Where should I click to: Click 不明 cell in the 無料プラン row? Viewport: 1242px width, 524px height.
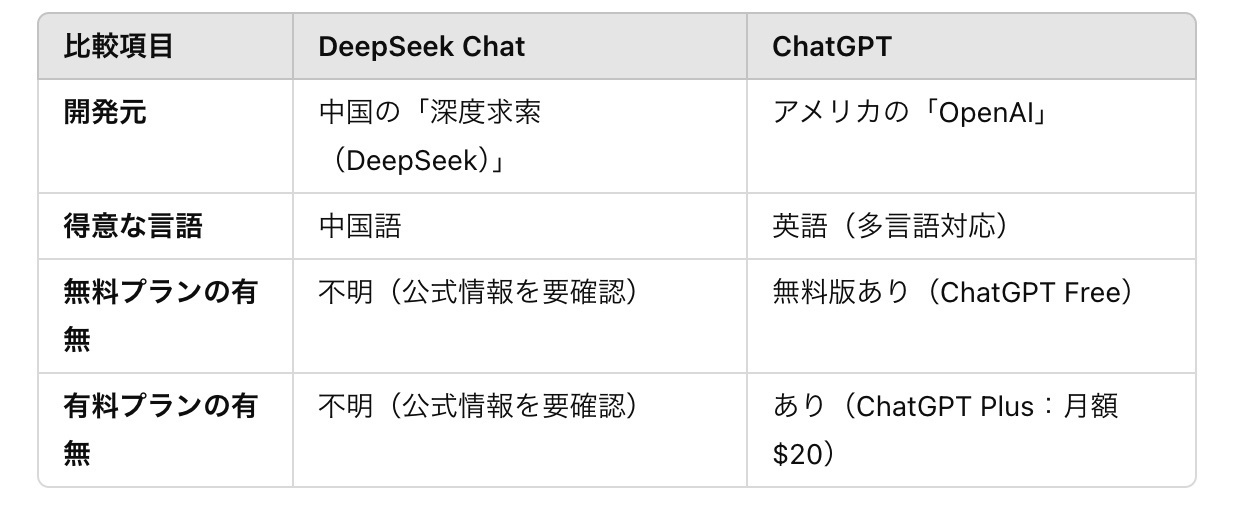click(477, 293)
